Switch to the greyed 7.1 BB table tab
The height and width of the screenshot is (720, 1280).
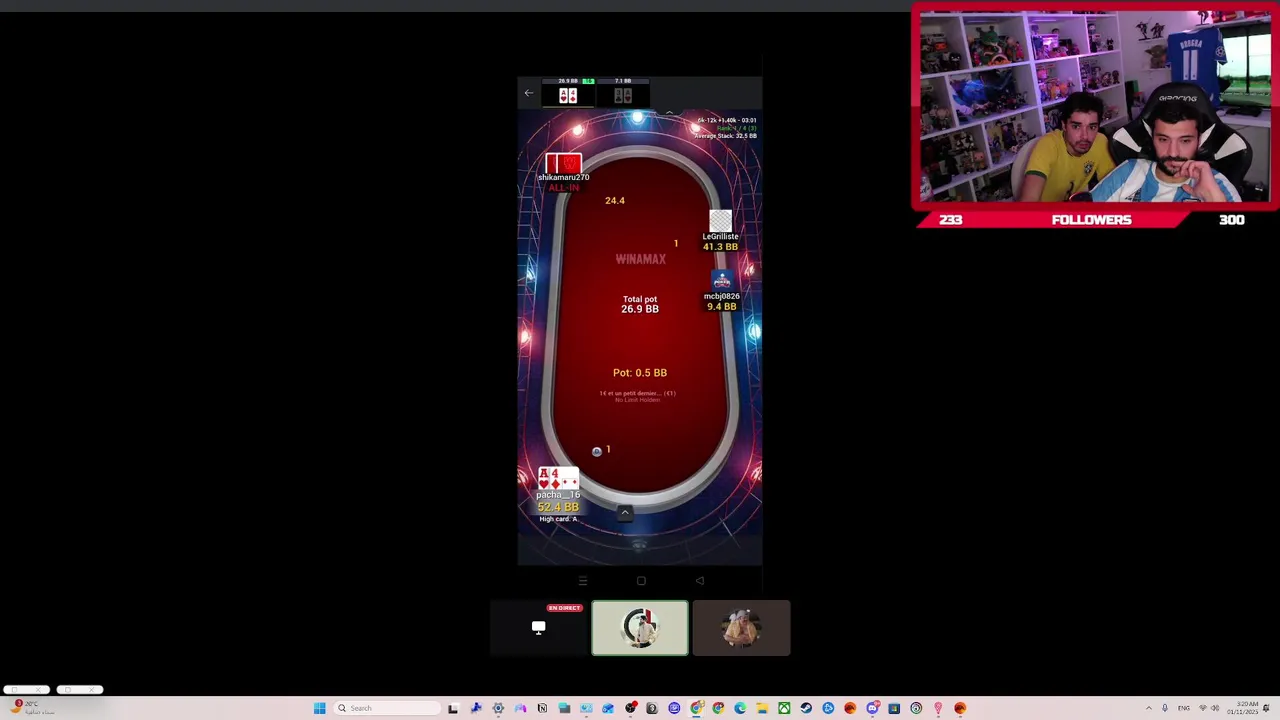[623, 95]
